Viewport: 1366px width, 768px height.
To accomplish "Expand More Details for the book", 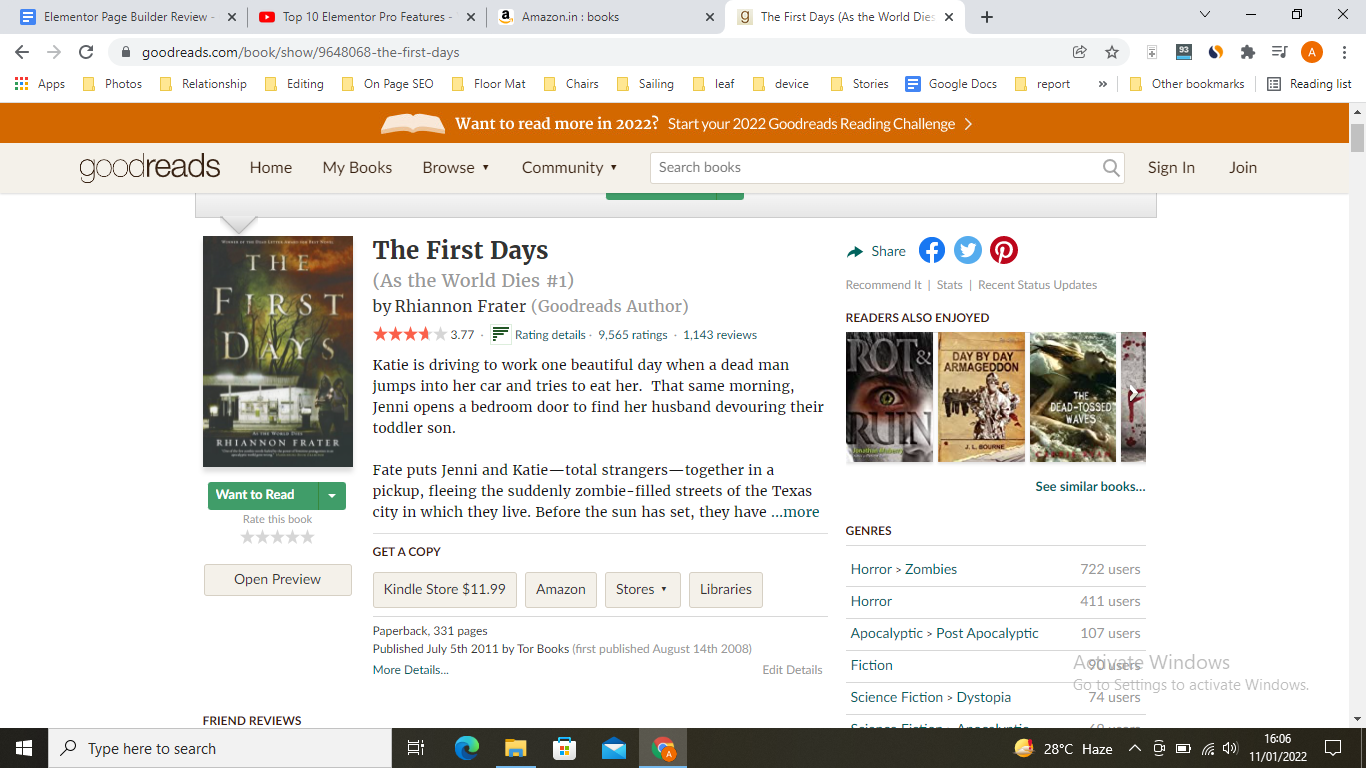I will click(411, 670).
